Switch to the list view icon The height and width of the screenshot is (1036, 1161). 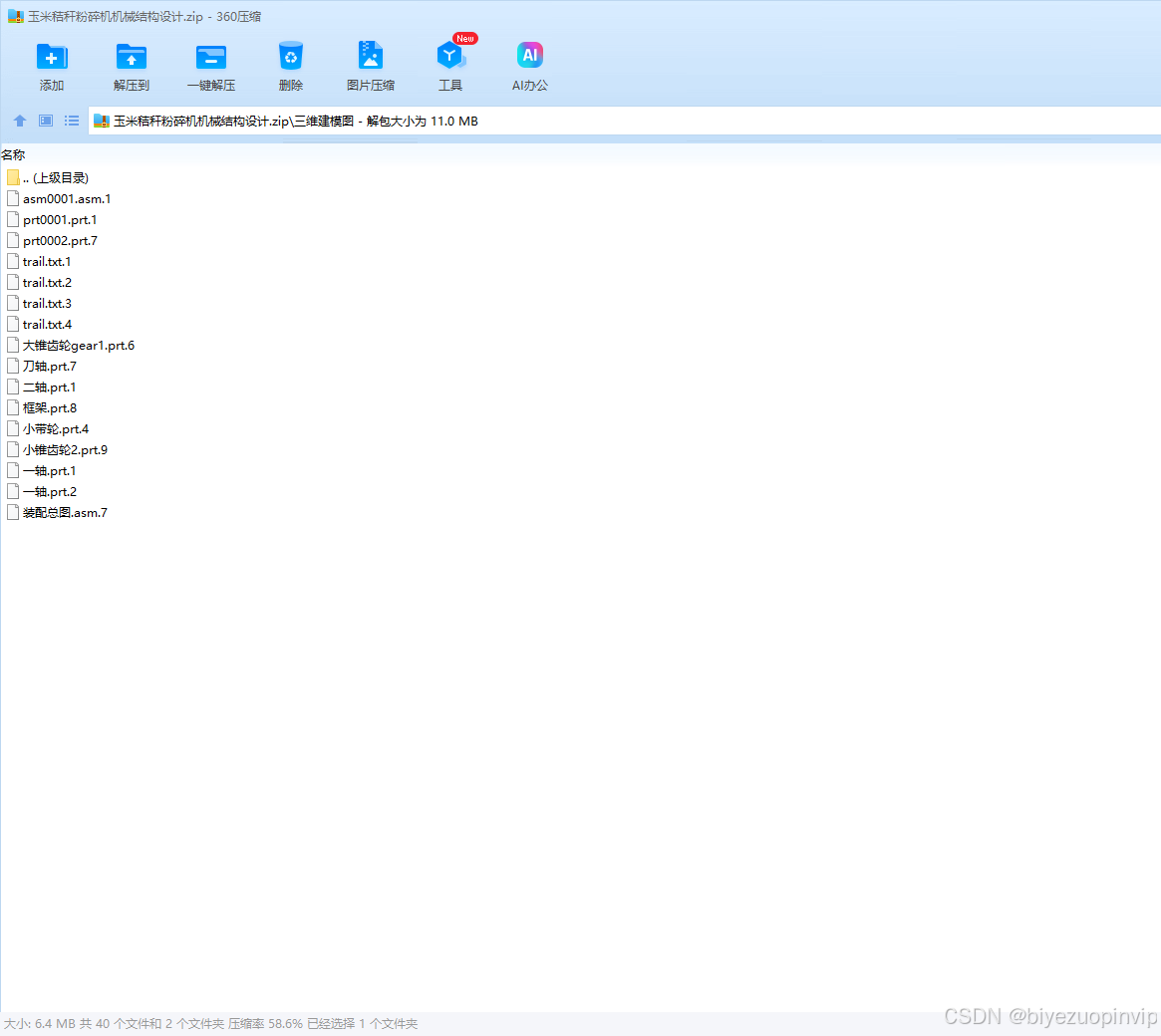click(72, 121)
